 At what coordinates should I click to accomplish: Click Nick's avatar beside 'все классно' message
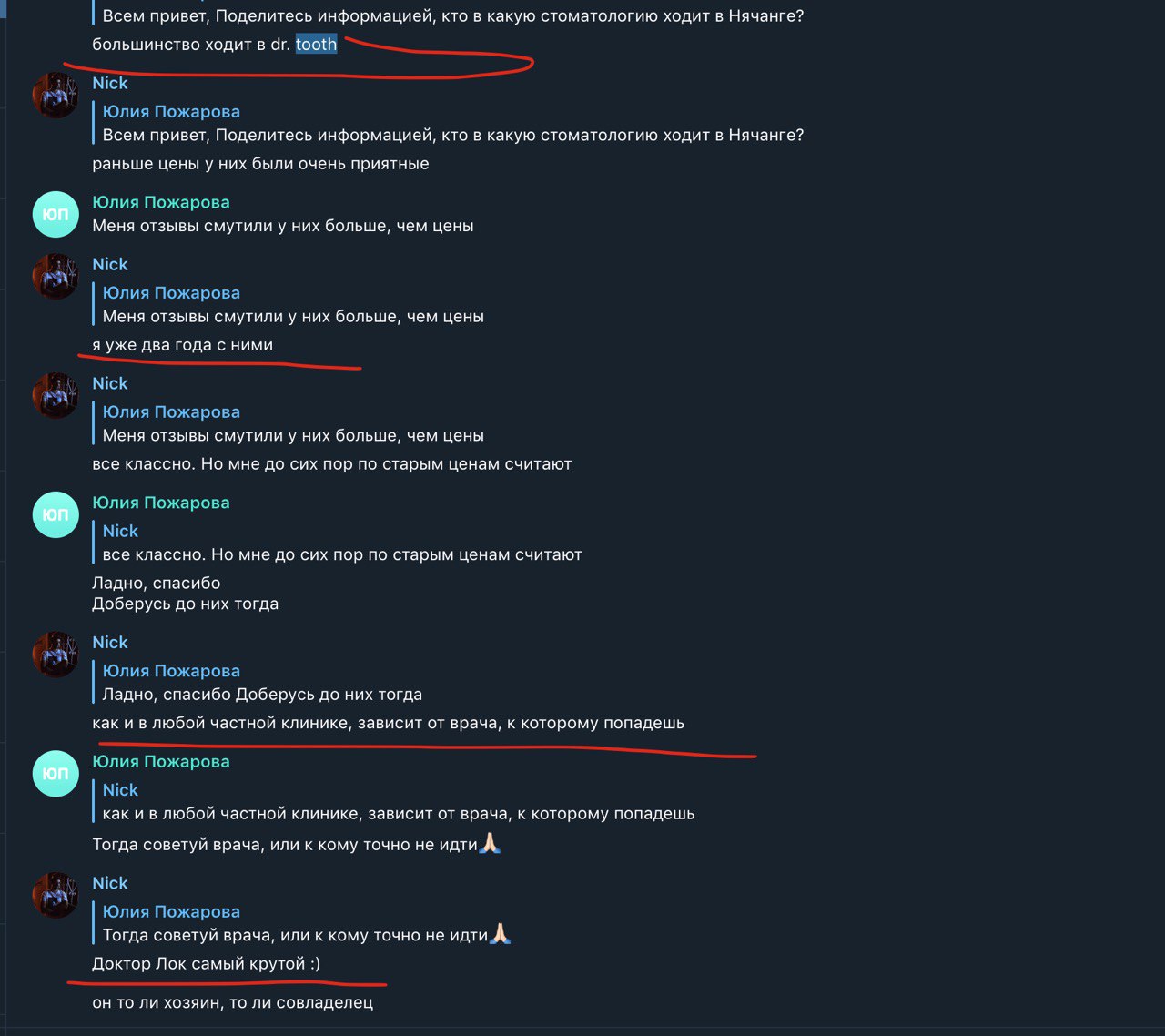(x=56, y=396)
